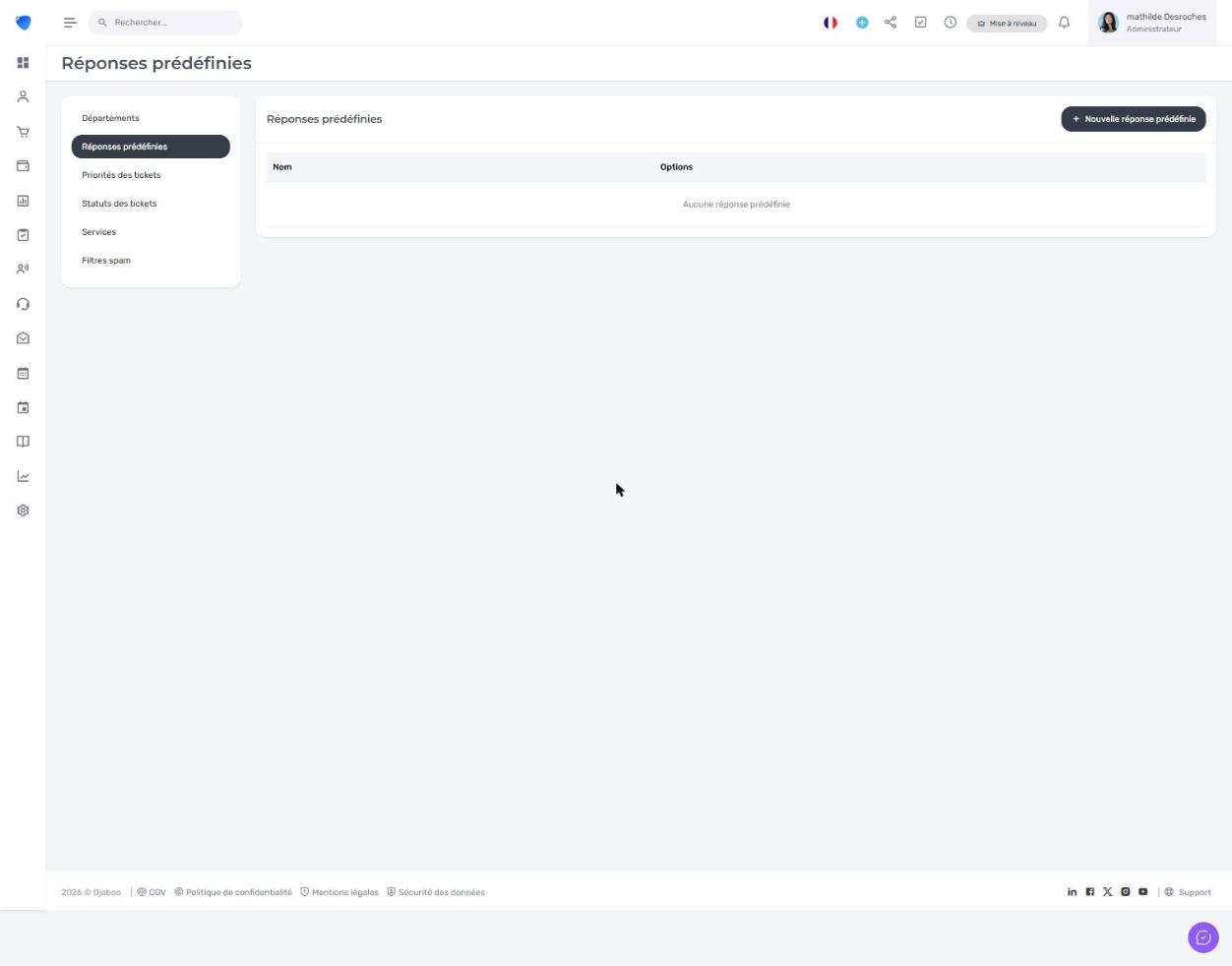The height and width of the screenshot is (966, 1232).
Task: Open the YouTube icon in footer
Action: click(1142, 892)
